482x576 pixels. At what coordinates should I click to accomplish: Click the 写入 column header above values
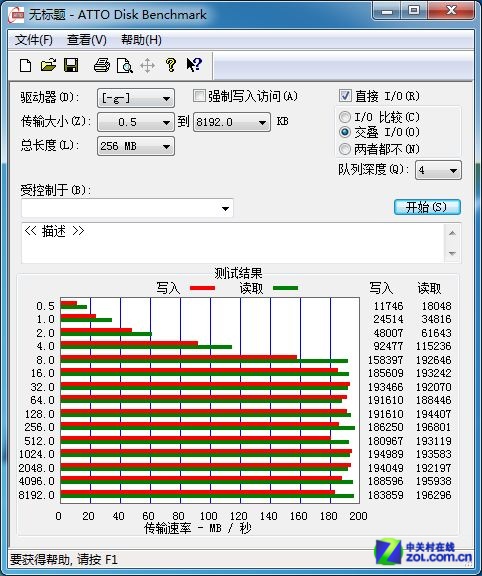pyautogui.click(x=381, y=288)
